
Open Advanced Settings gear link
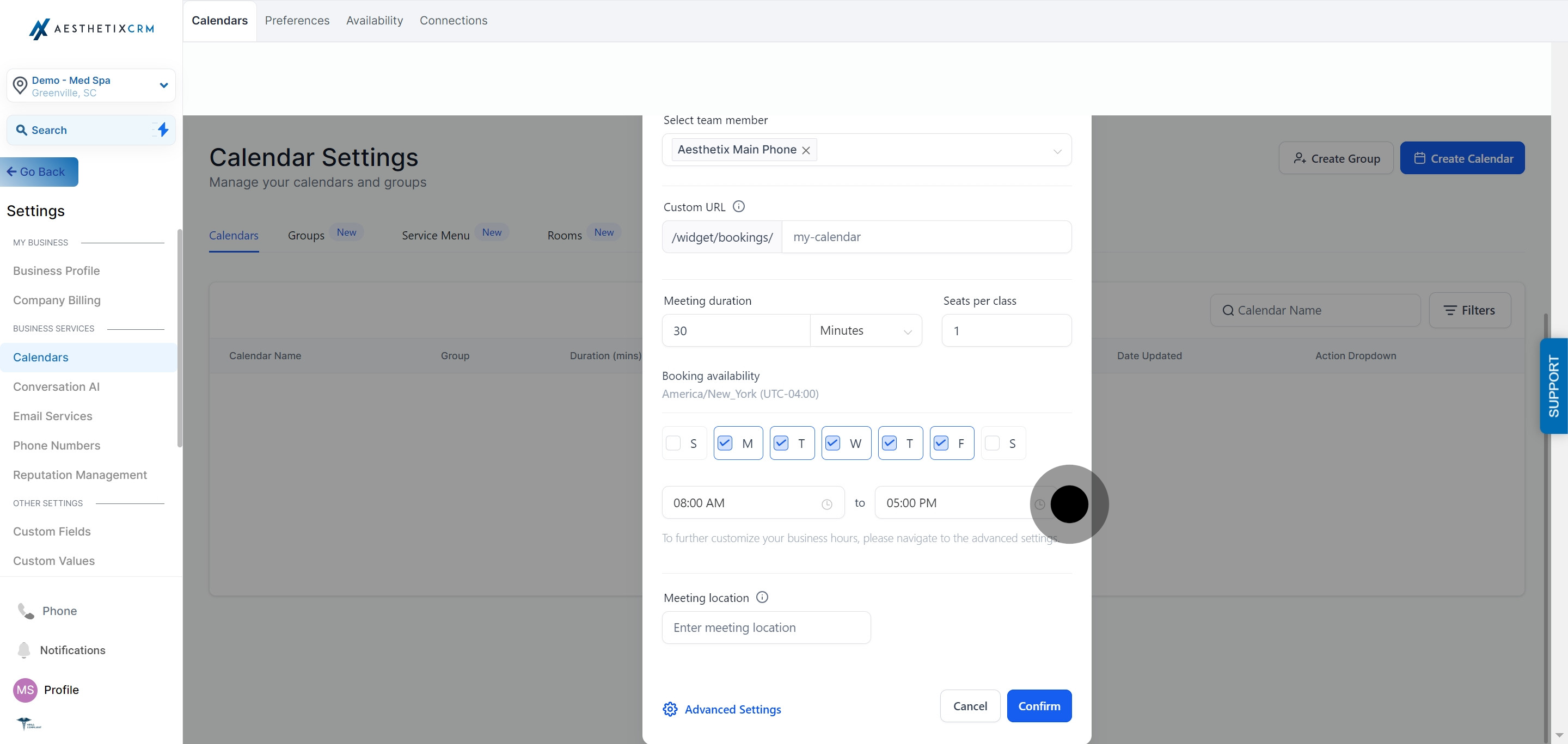coord(722,709)
